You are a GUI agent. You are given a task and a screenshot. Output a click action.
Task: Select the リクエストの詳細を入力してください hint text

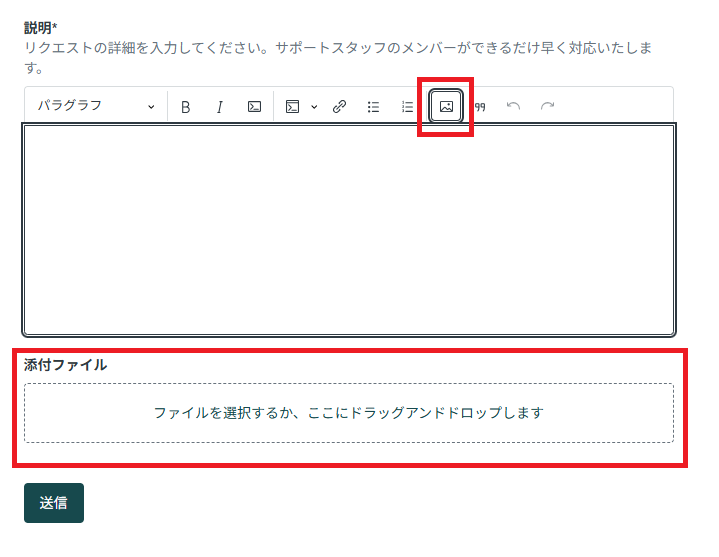click(338, 57)
